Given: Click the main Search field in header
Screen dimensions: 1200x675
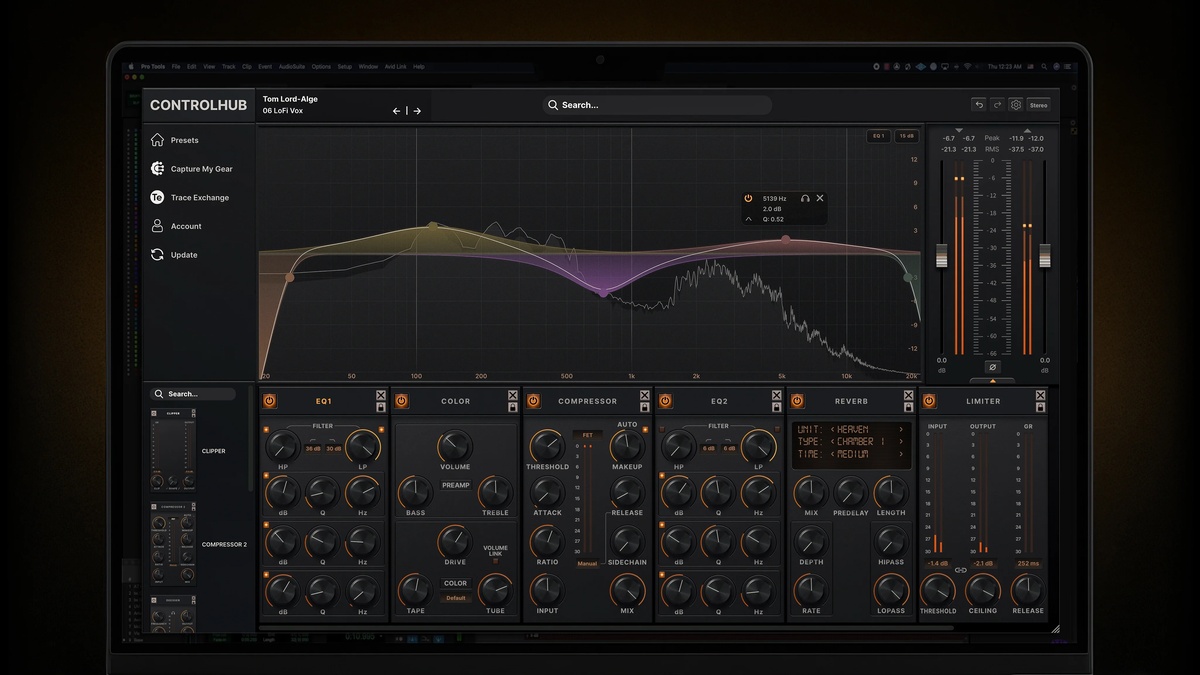Looking at the screenshot, I should 657,105.
